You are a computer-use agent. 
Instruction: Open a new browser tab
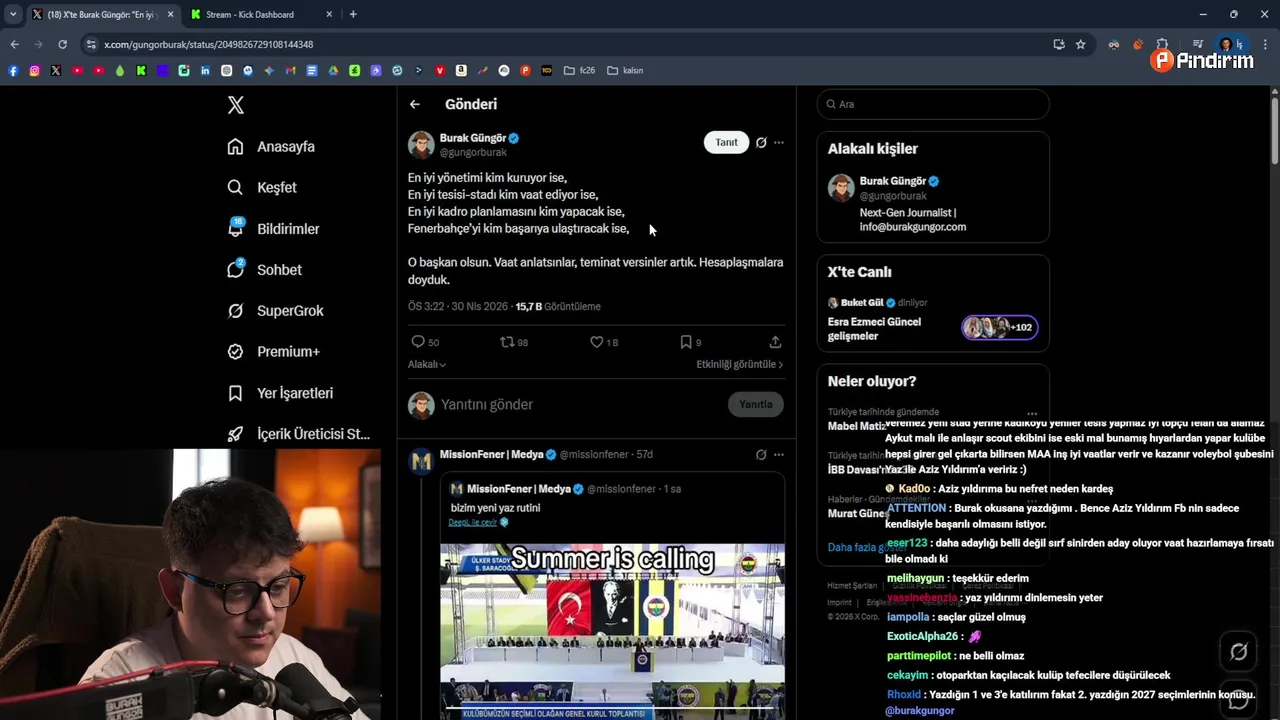[353, 14]
